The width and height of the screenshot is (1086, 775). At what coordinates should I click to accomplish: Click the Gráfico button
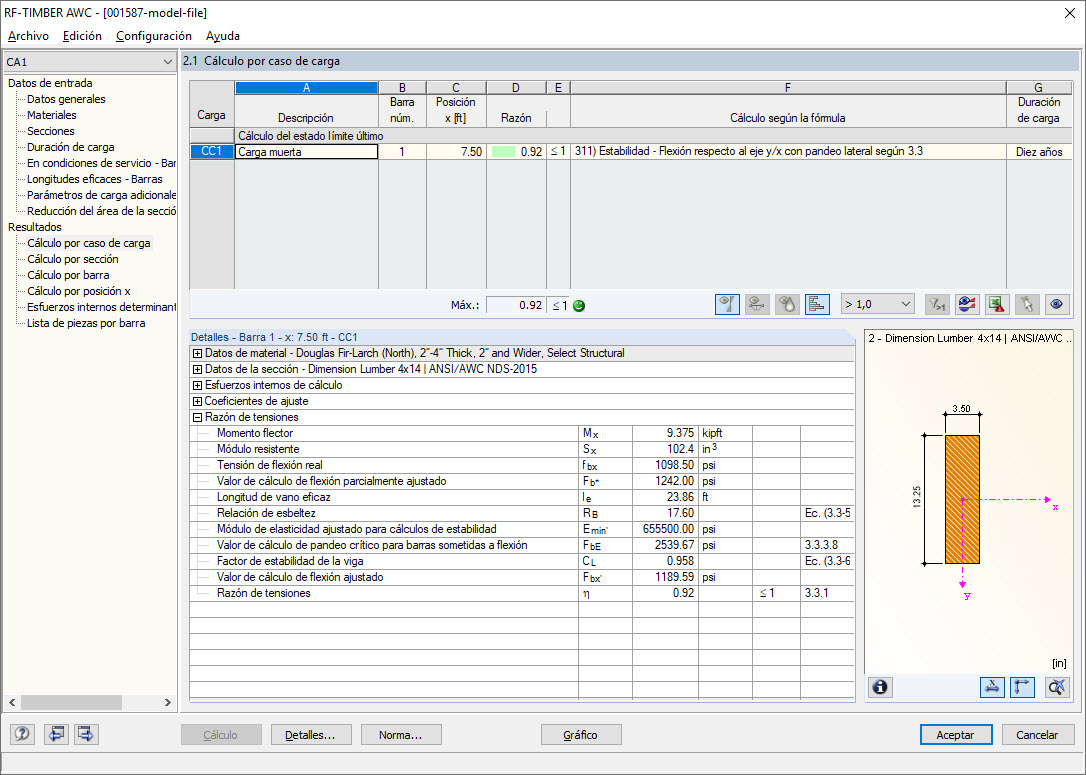[x=580, y=735]
